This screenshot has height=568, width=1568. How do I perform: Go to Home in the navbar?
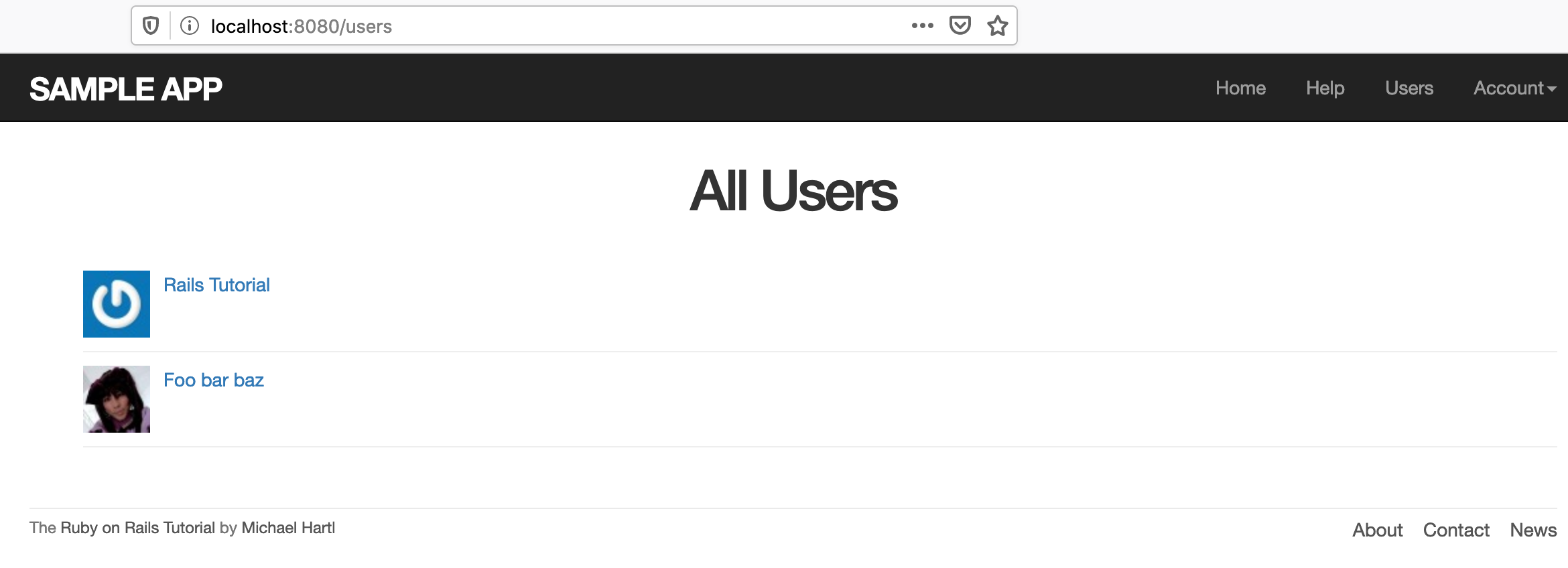[1240, 88]
